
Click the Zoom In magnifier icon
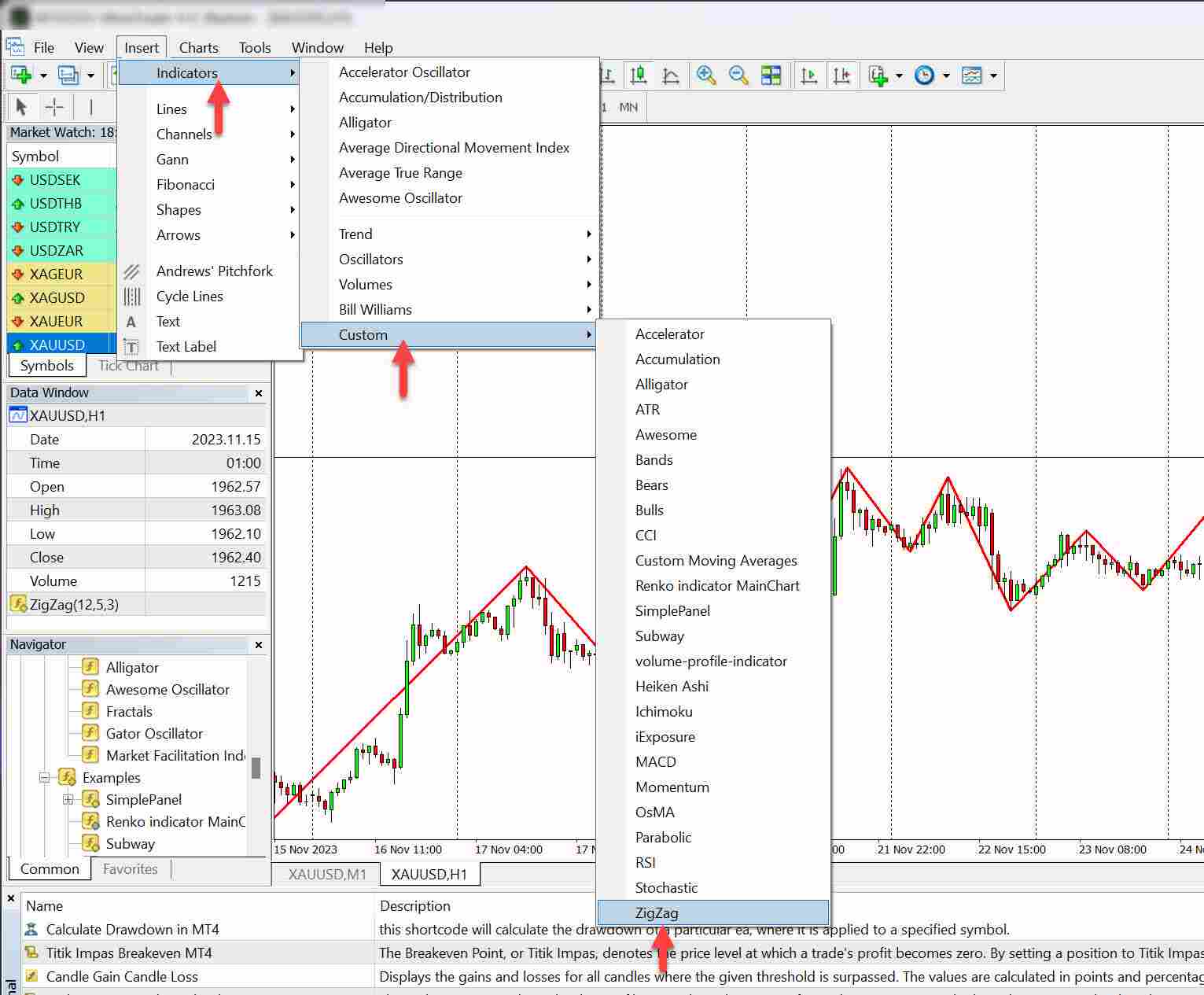(706, 76)
